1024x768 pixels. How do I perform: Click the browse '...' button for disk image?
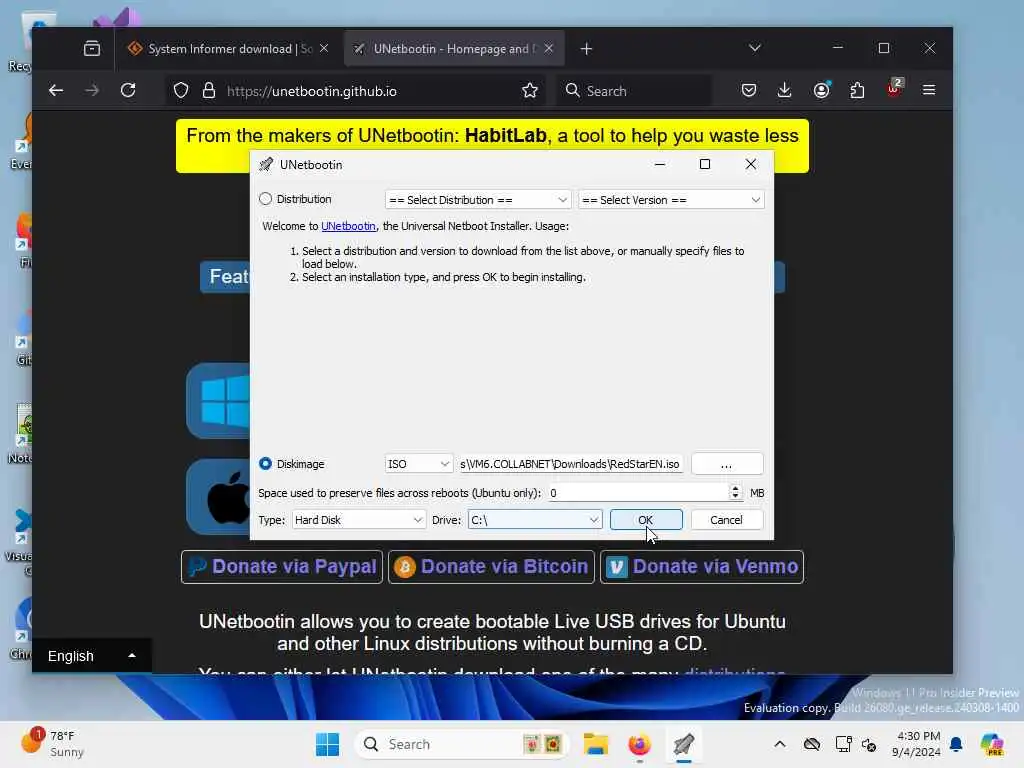pyautogui.click(x=726, y=464)
